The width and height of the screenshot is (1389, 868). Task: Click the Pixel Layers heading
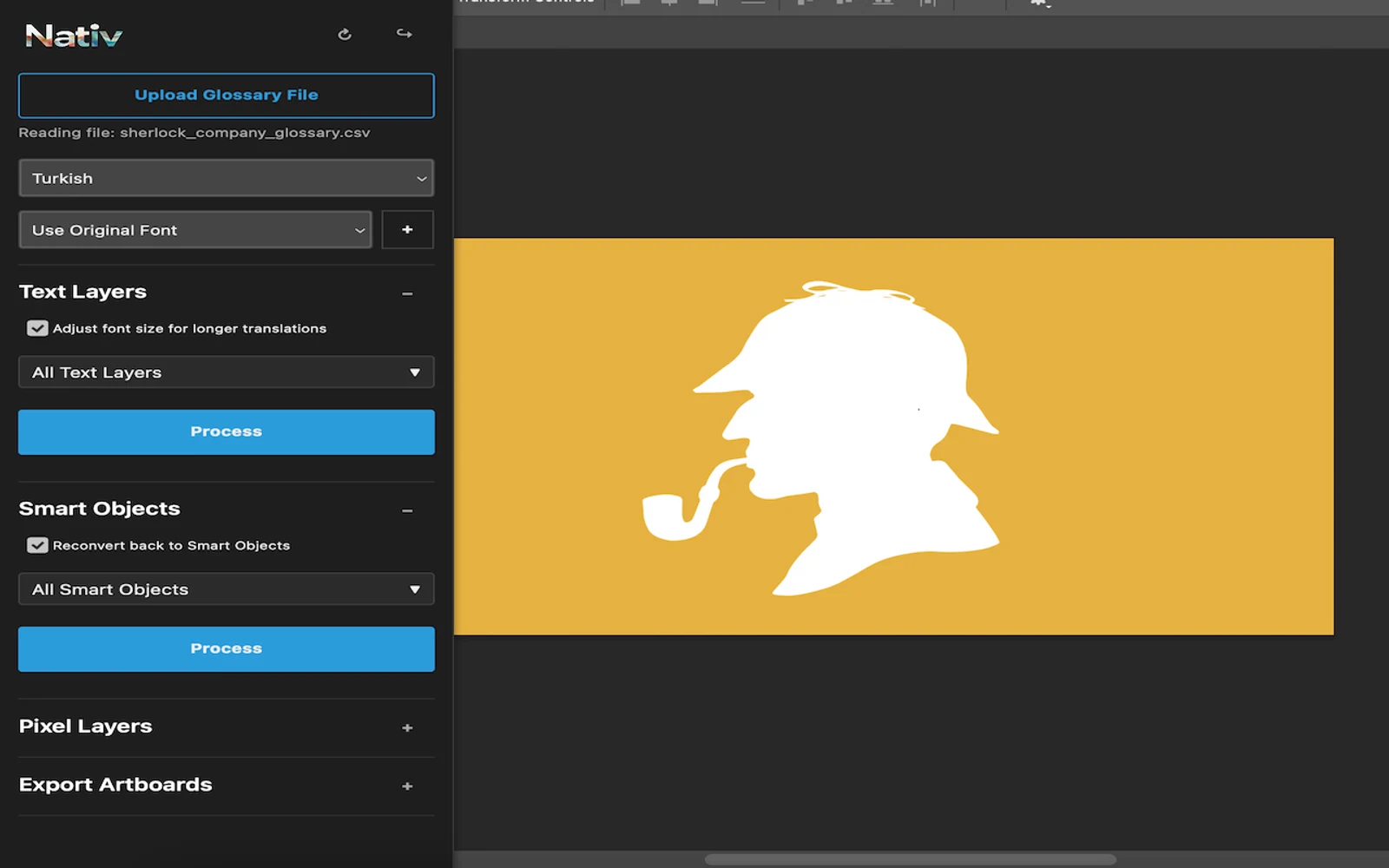click(x=85, y=727)
